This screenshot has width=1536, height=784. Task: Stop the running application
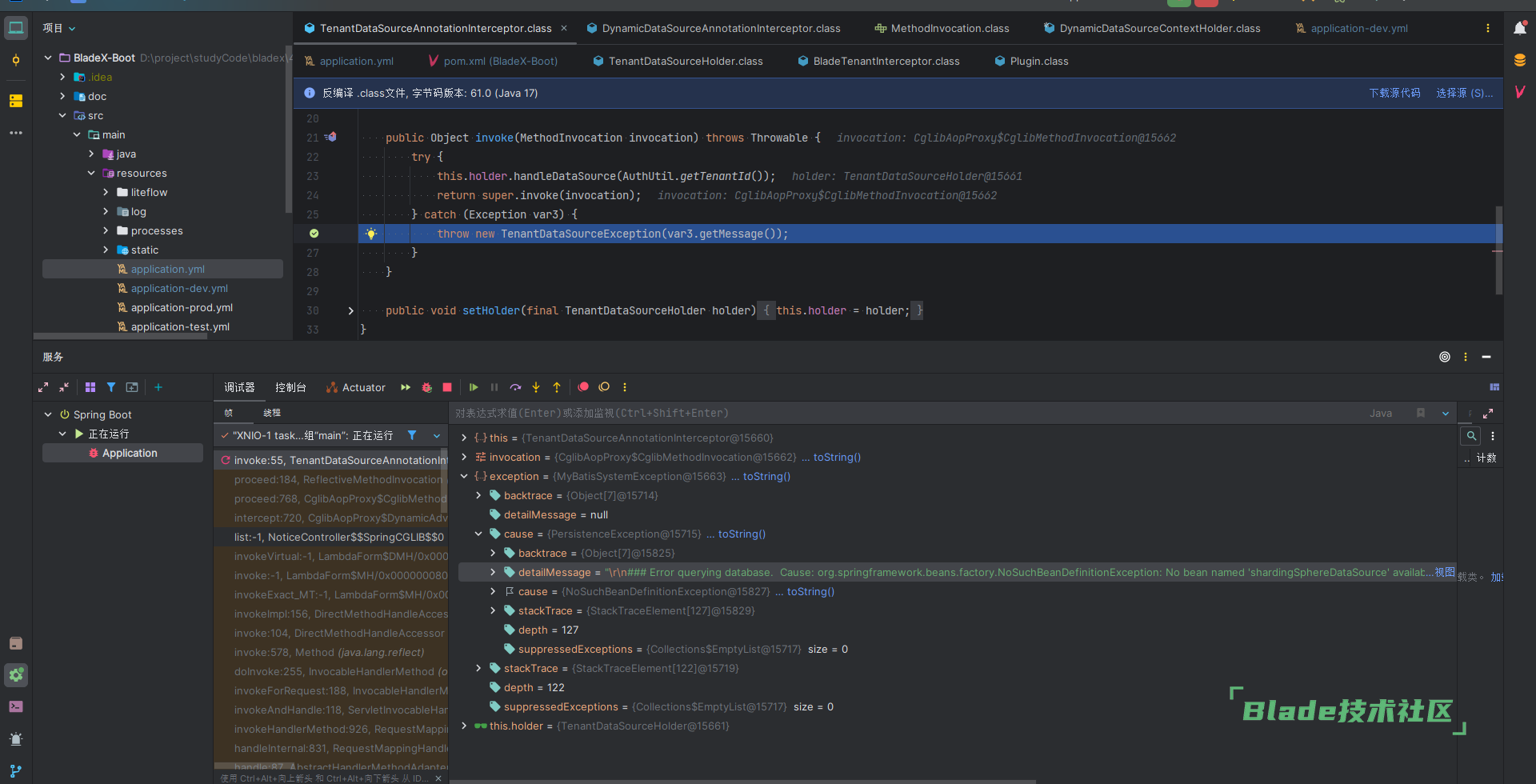(447, 387)
